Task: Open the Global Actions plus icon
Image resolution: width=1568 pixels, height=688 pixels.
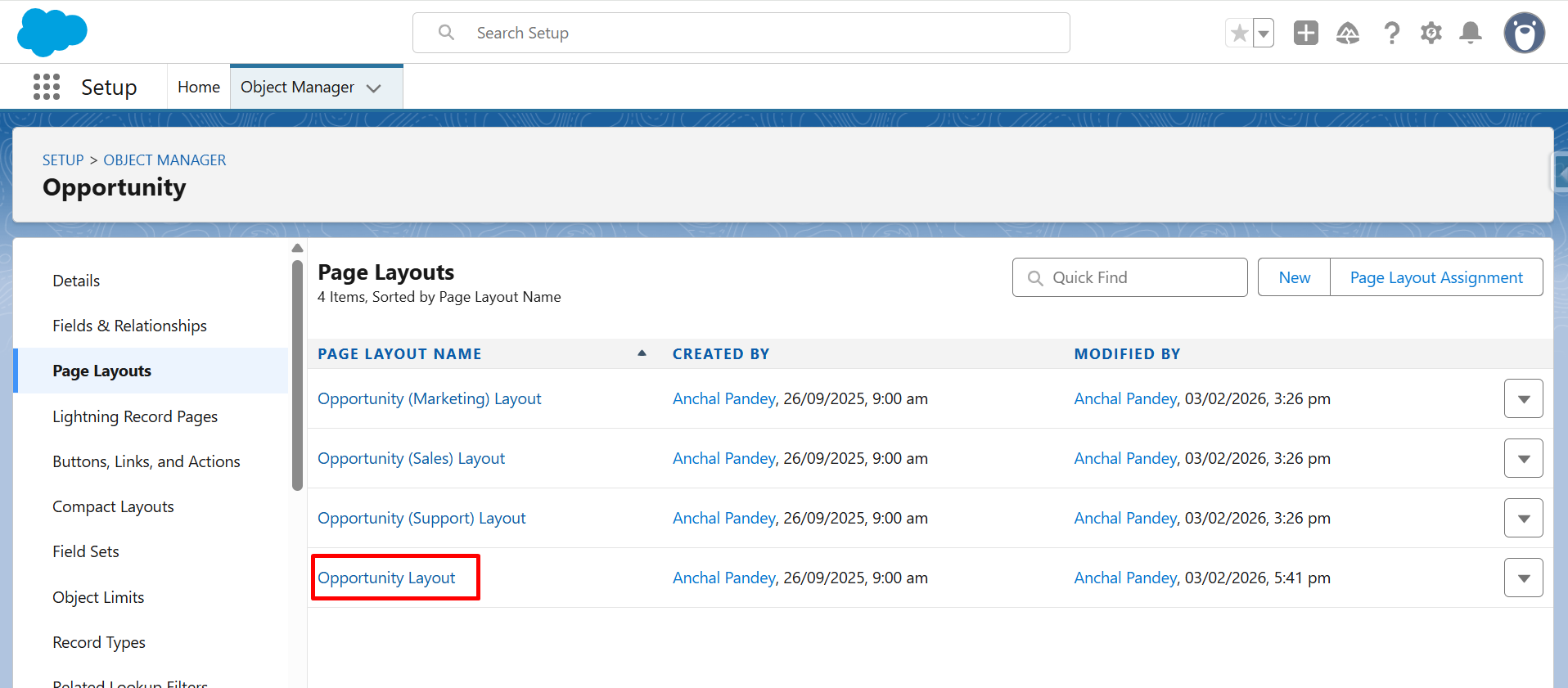Action: [1305, 34]
